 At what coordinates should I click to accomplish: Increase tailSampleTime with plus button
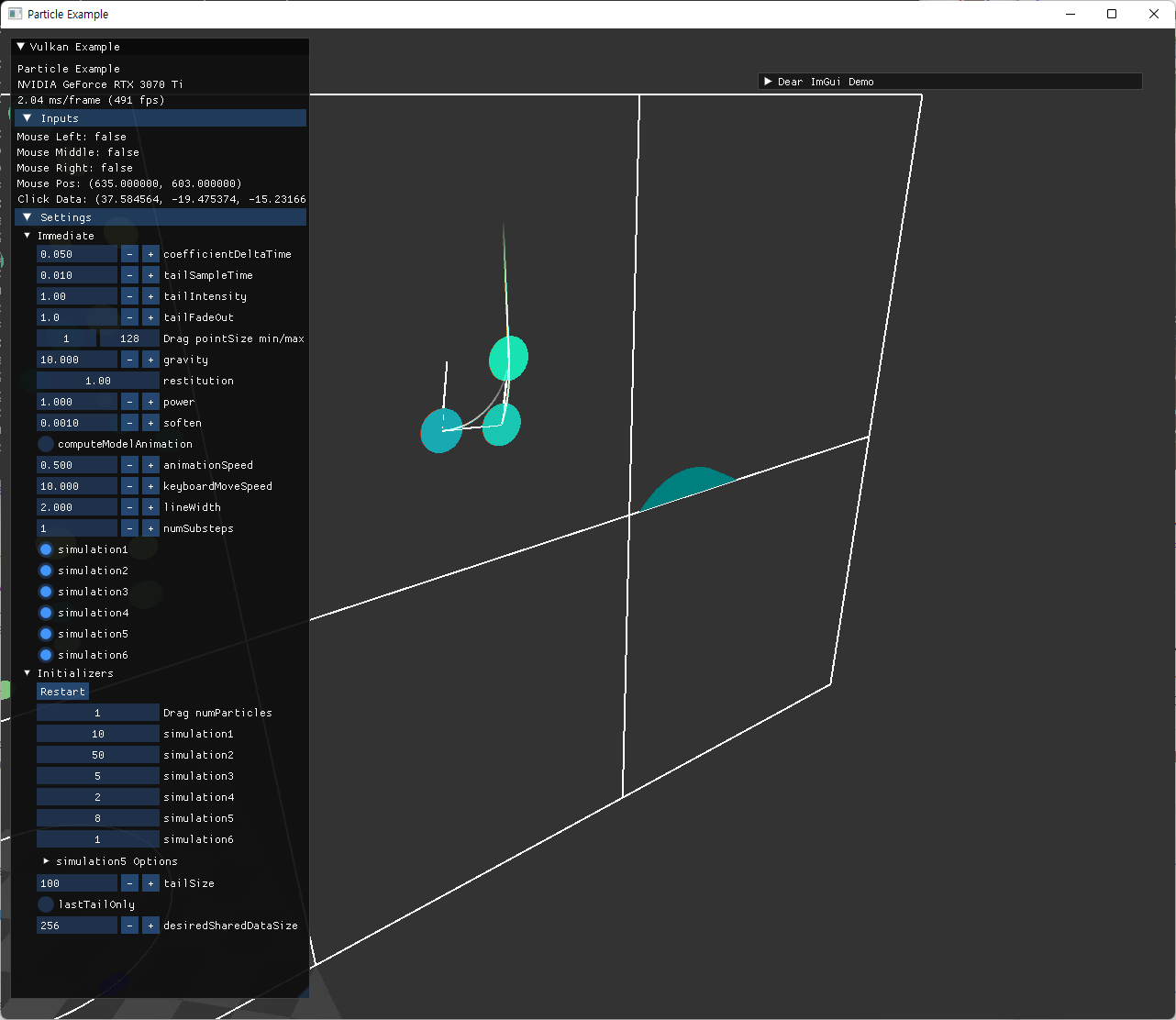point(150,275)
